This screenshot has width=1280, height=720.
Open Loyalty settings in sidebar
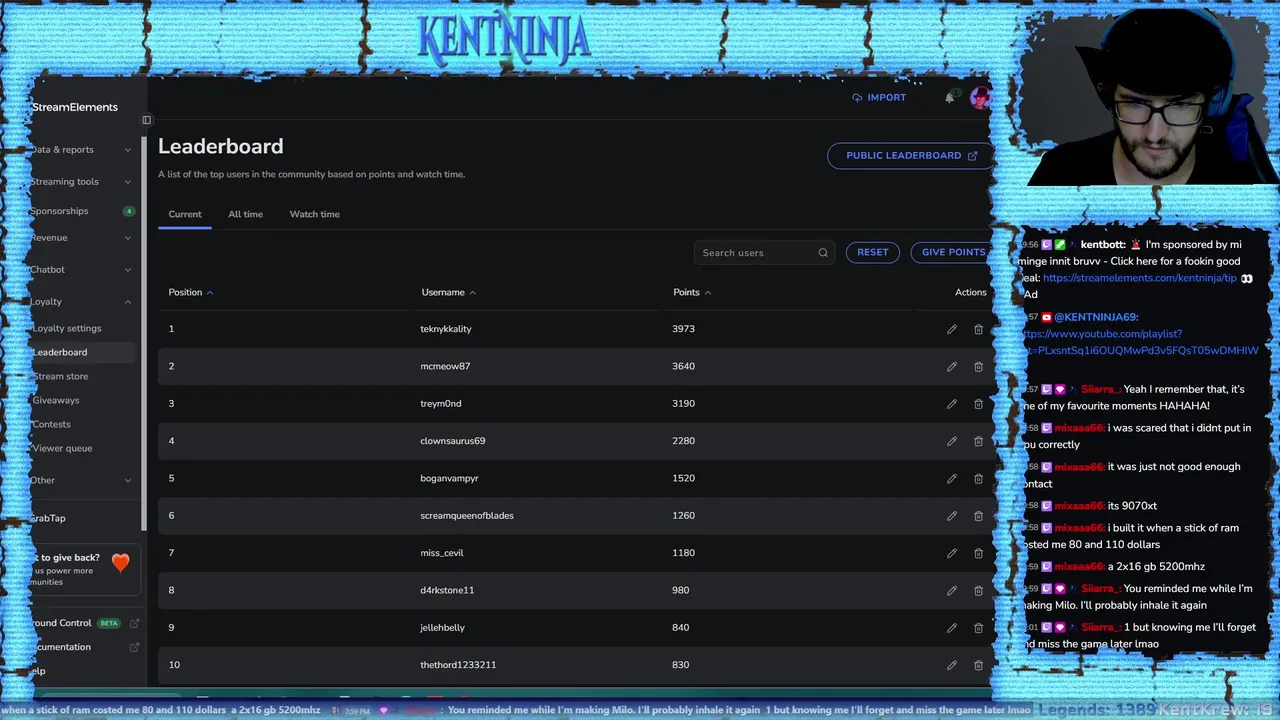pos(67,328)
